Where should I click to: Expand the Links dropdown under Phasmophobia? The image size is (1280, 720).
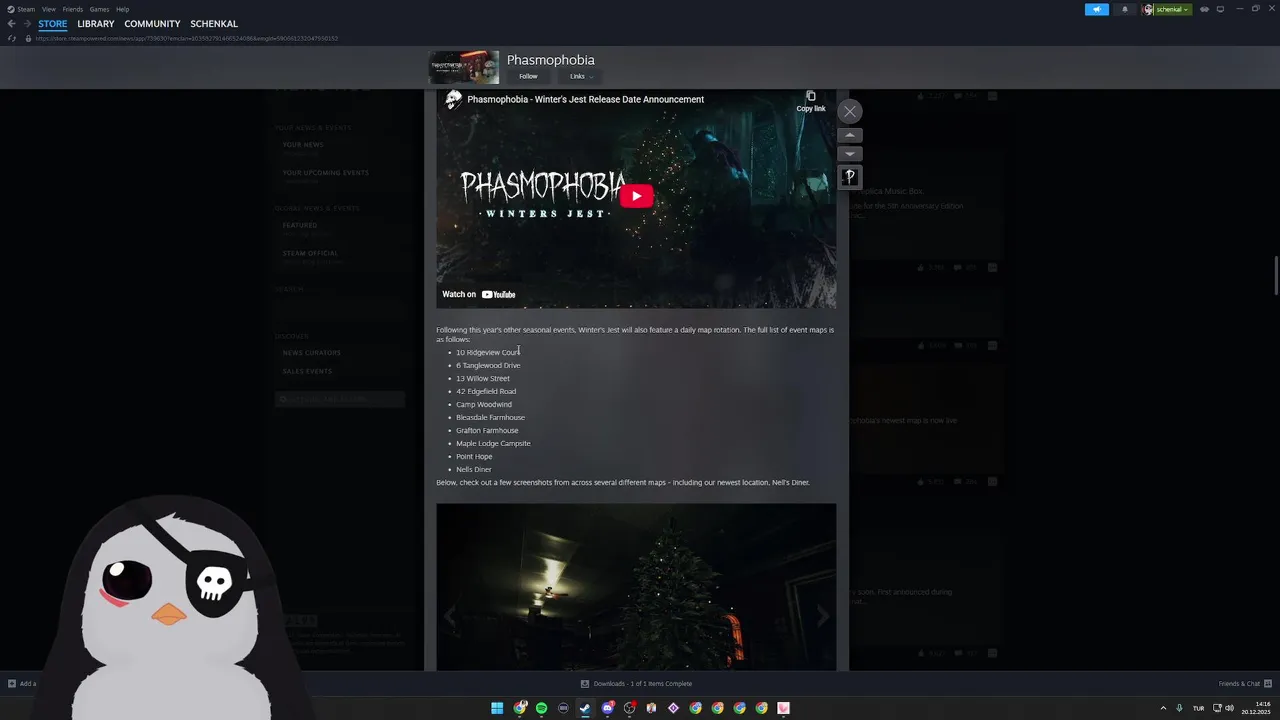581,76
